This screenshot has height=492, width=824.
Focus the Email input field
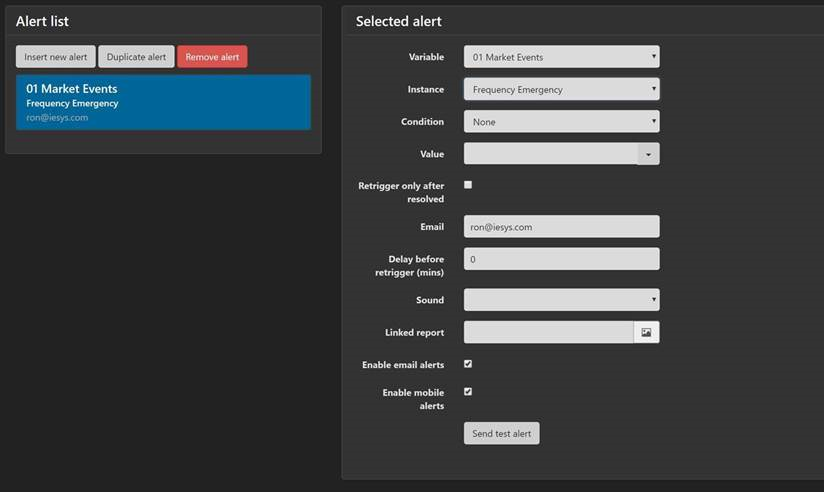[561, 227]
